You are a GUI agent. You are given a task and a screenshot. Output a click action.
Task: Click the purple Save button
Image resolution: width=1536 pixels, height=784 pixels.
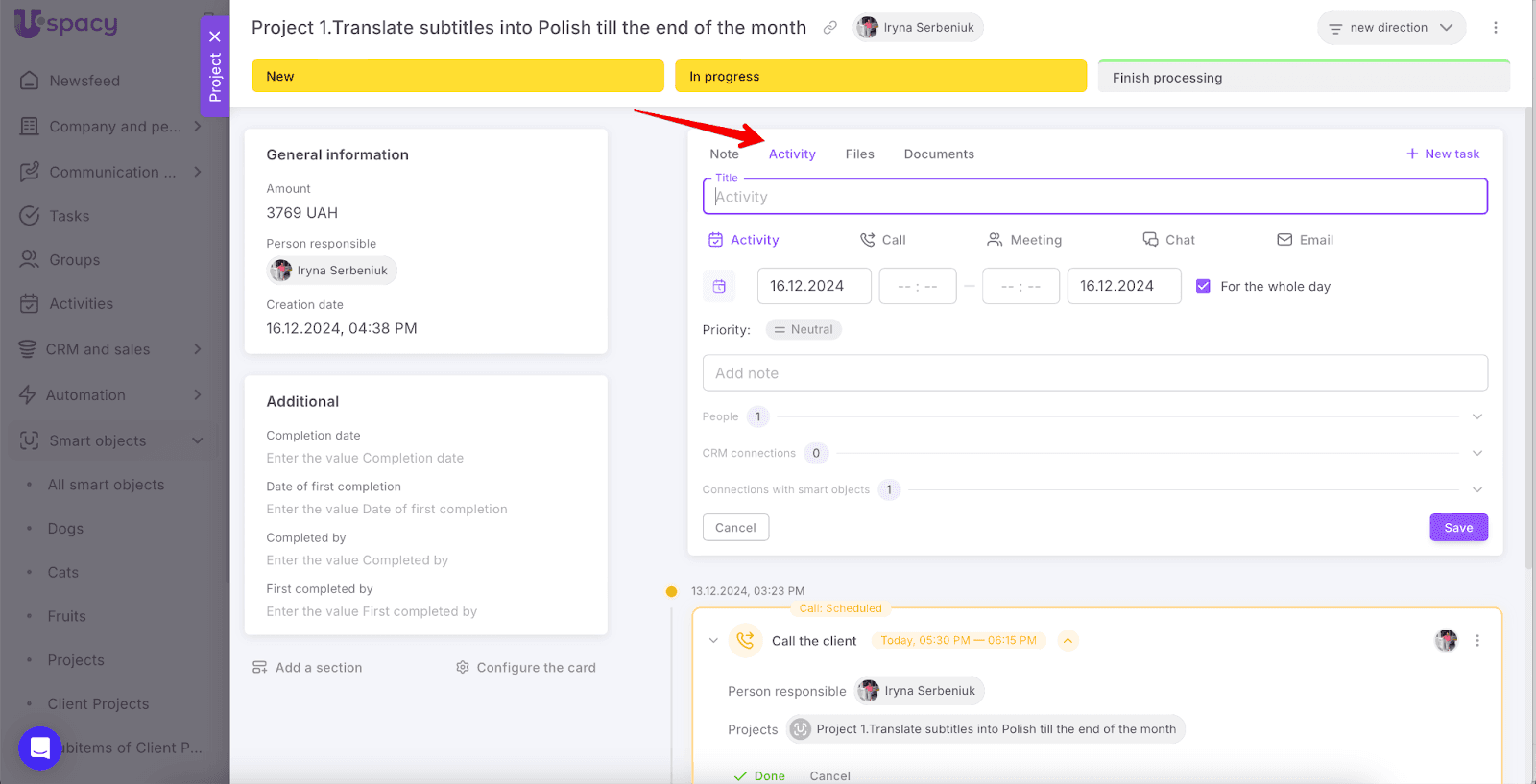pos(1458,528)
